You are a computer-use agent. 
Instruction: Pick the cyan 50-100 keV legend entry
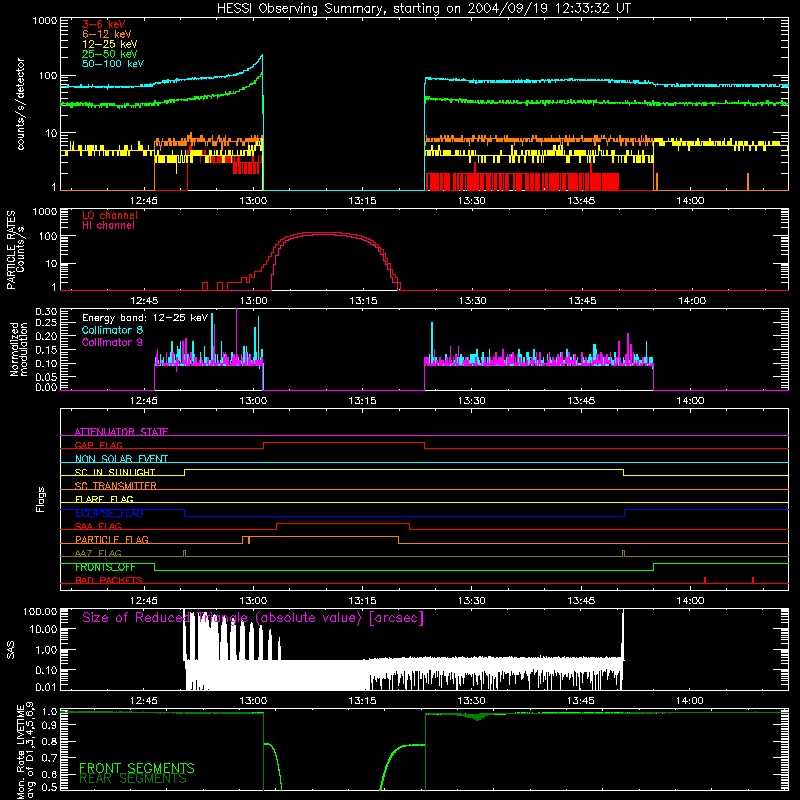[x=113, y=64]
